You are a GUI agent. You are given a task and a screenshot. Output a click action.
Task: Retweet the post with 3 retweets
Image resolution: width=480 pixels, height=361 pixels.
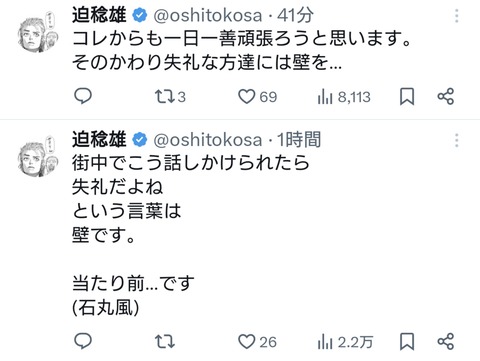pos(170,97)
